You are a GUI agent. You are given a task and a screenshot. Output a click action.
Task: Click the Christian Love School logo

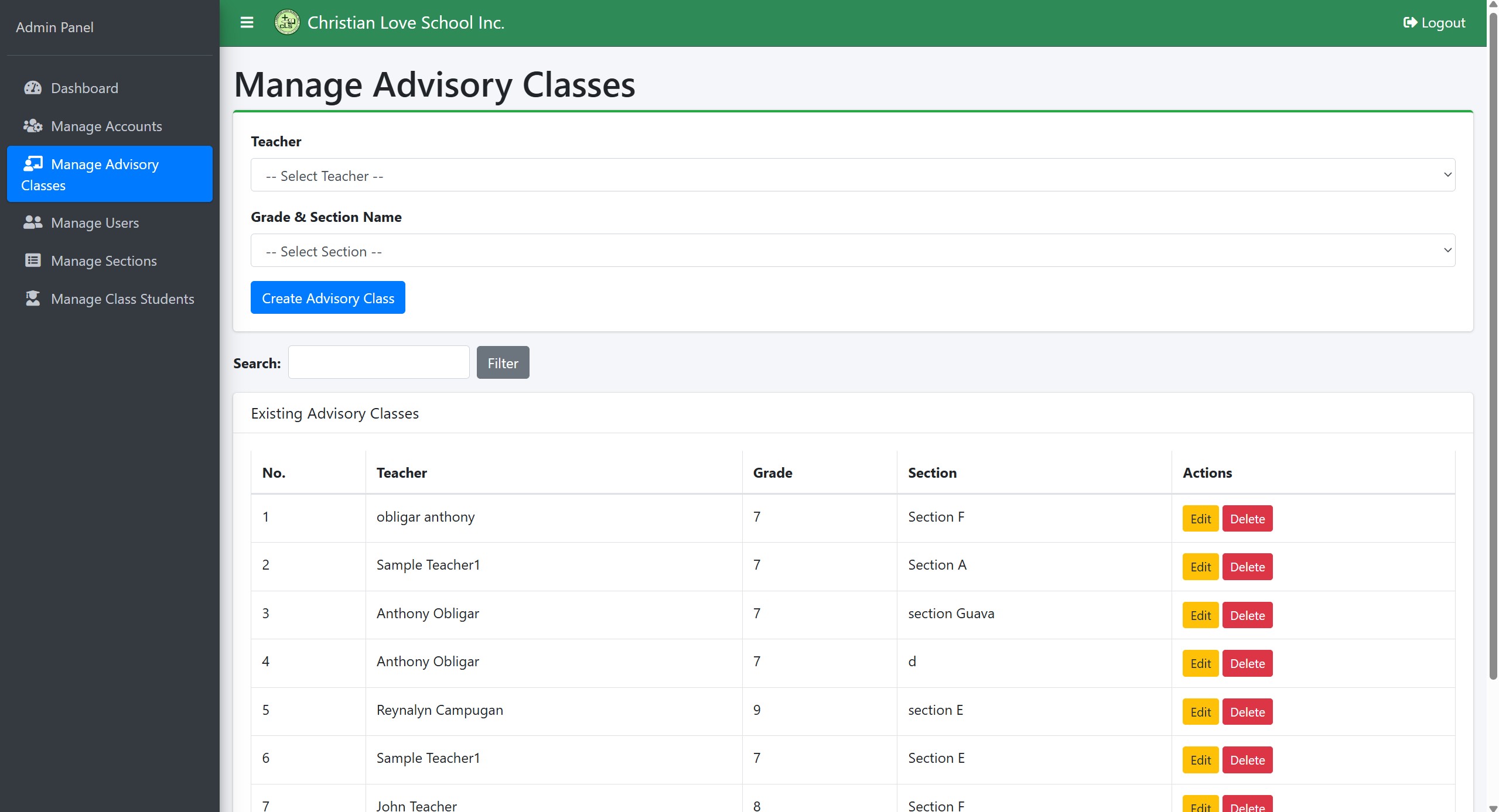tap(287, 23)
